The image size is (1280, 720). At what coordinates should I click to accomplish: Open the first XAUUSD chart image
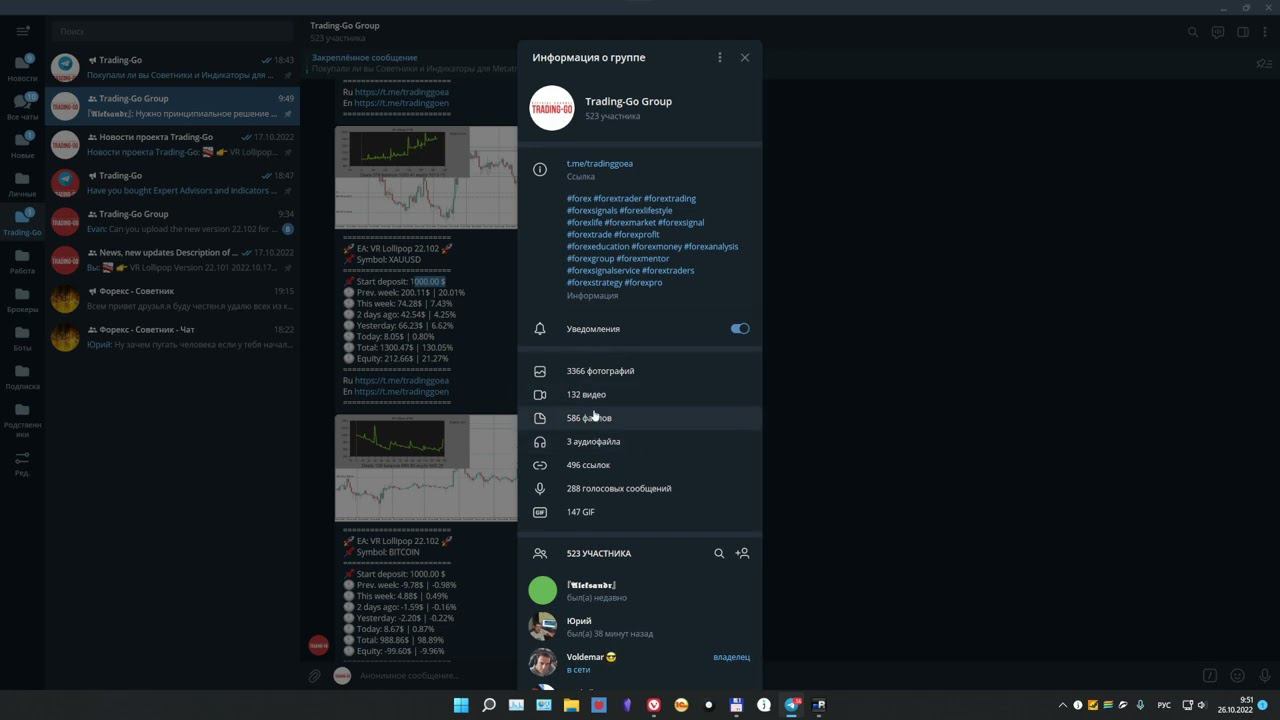(426, 178)
